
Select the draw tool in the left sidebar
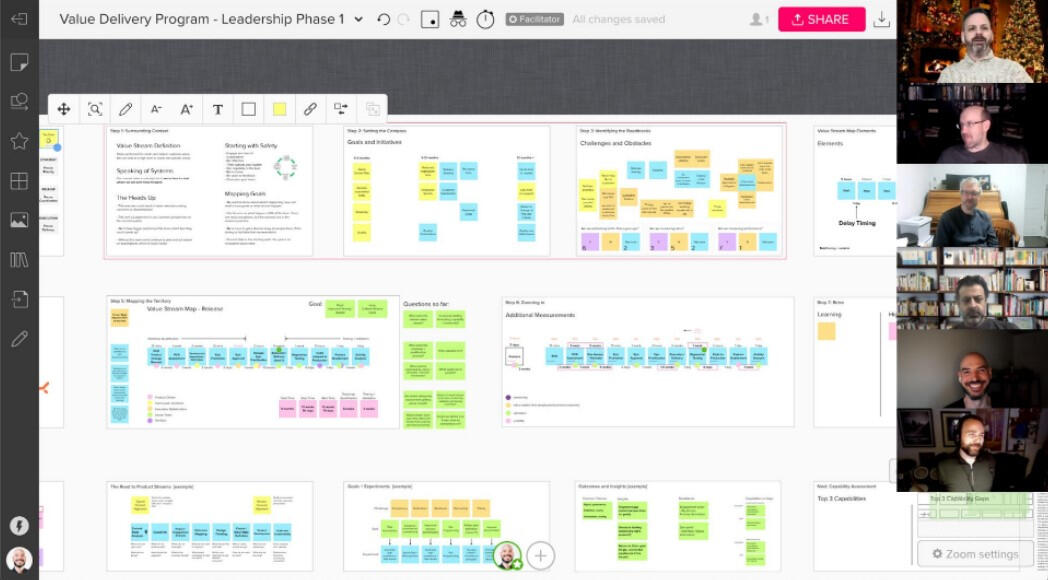19,338
